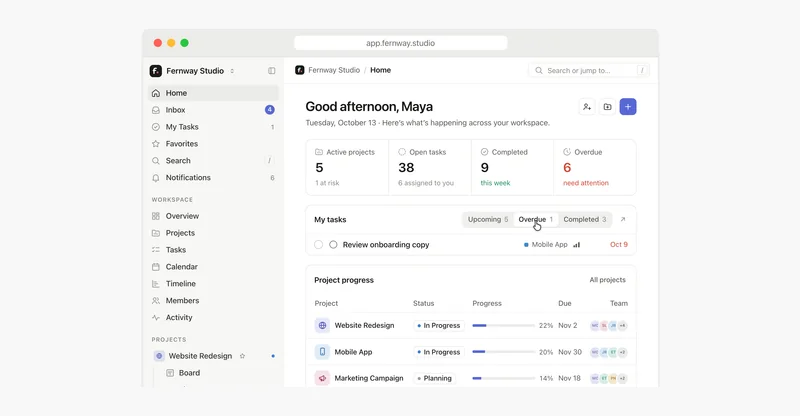
Task: Click the Timeline chart icon in sidebar
Action: (x=156, y=283)
